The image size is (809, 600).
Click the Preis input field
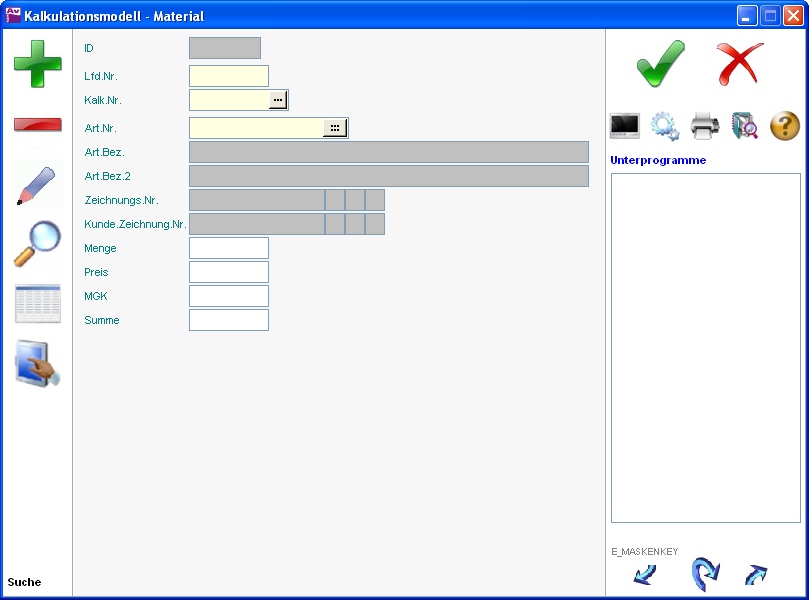coord(228,272)
